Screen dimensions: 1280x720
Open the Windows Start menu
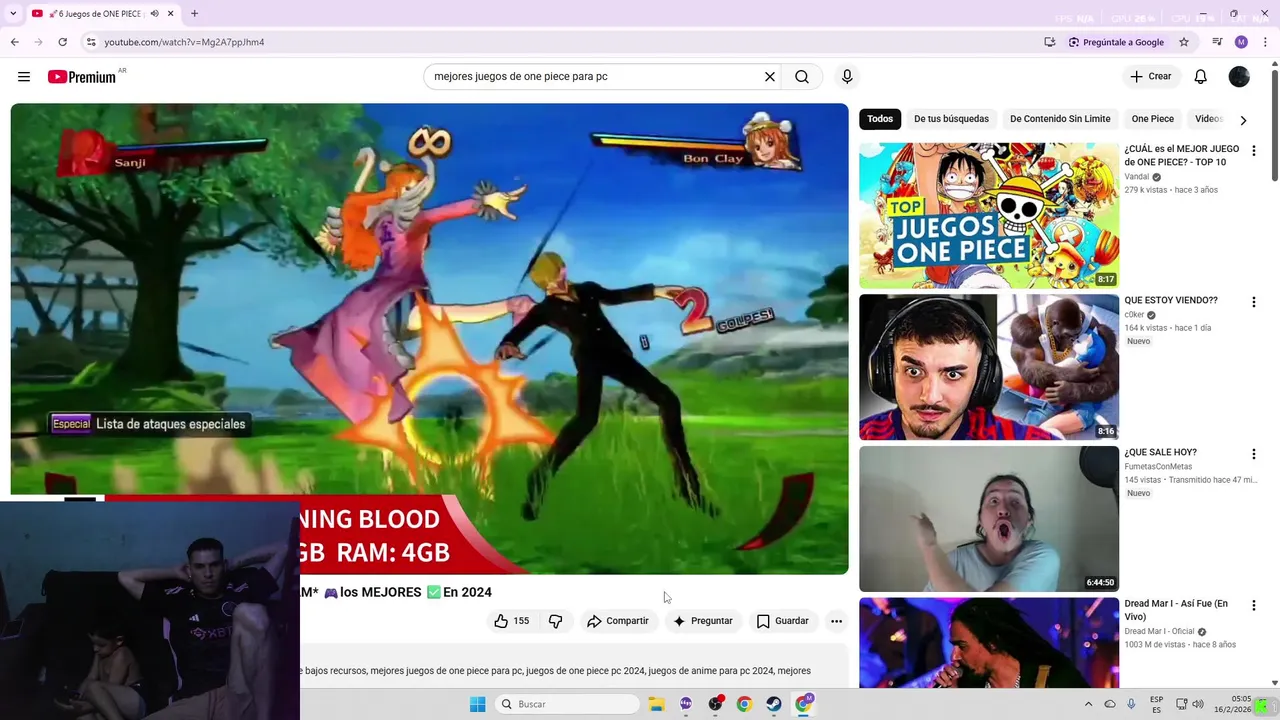pyautogui.click(x=477, y=704)
